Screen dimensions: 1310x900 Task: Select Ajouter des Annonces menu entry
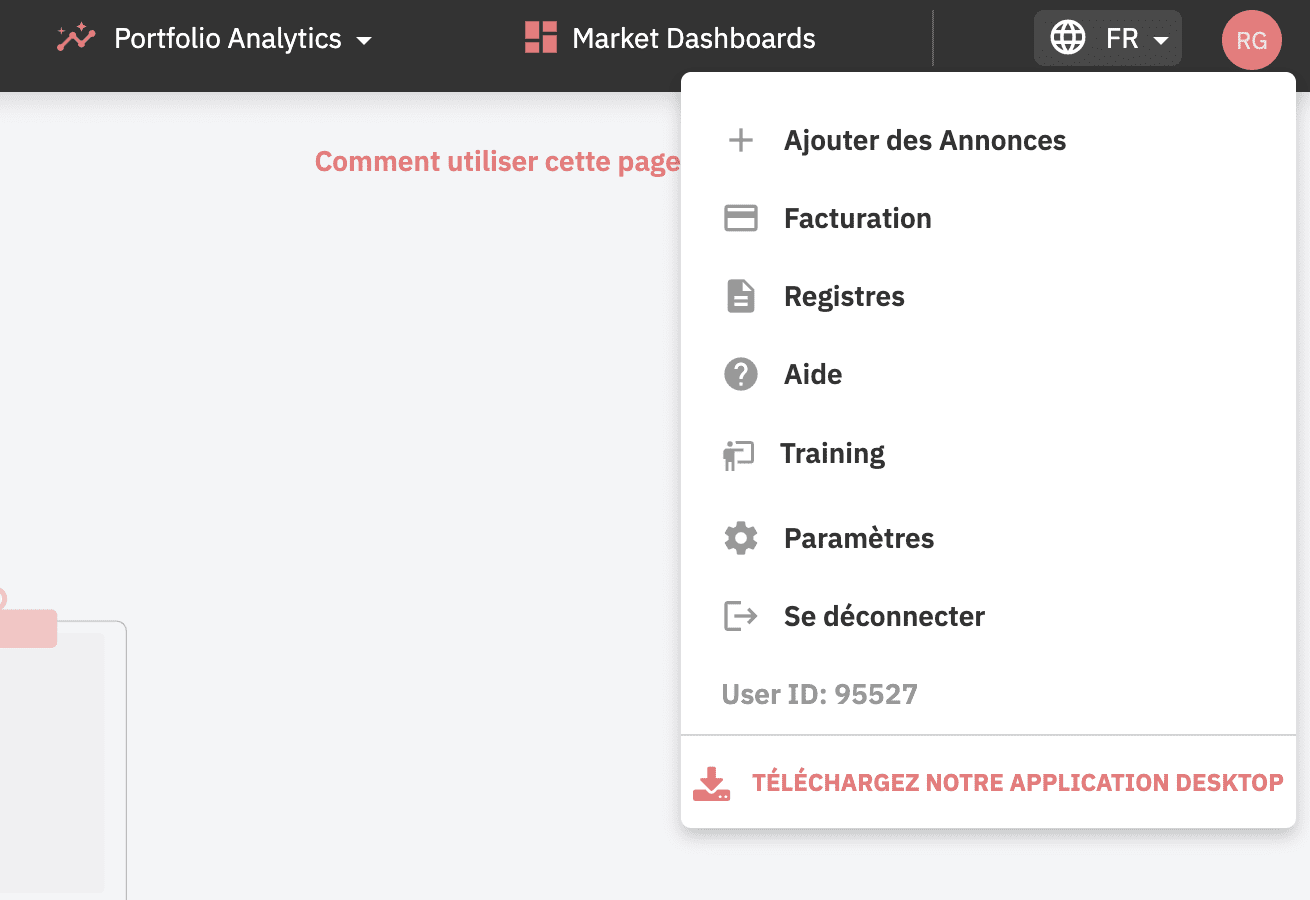[925, 140]
